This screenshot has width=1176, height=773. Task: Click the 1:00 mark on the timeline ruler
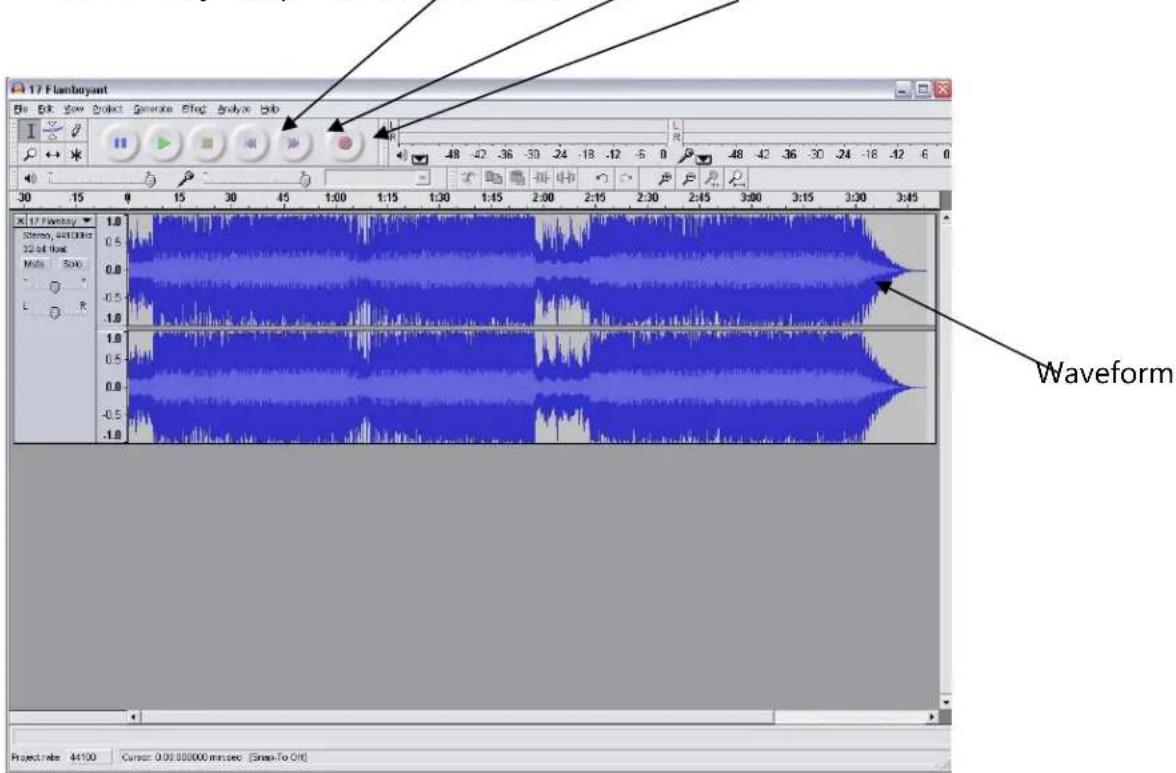click(x=335, y=198)
